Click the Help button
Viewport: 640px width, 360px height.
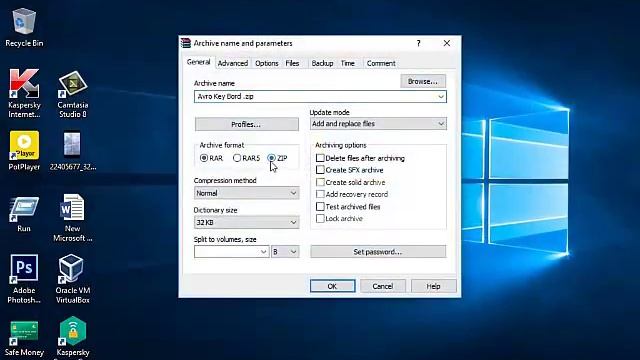pos(433,286)
